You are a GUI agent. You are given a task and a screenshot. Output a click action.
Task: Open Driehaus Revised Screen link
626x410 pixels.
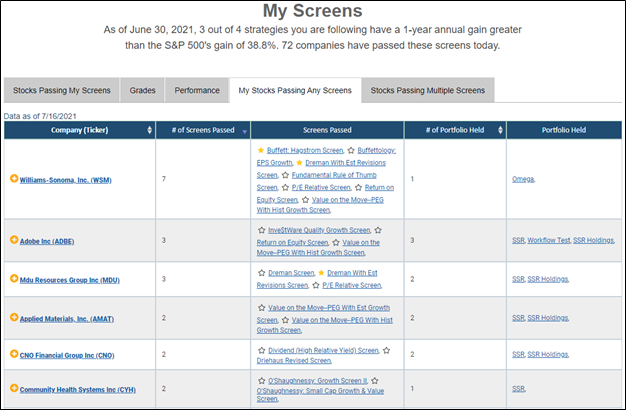(x=294, y=360)
